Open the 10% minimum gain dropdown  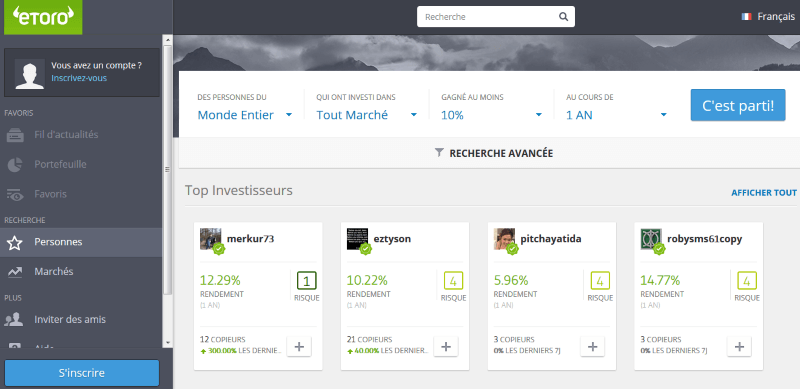(x=492, y=115)
